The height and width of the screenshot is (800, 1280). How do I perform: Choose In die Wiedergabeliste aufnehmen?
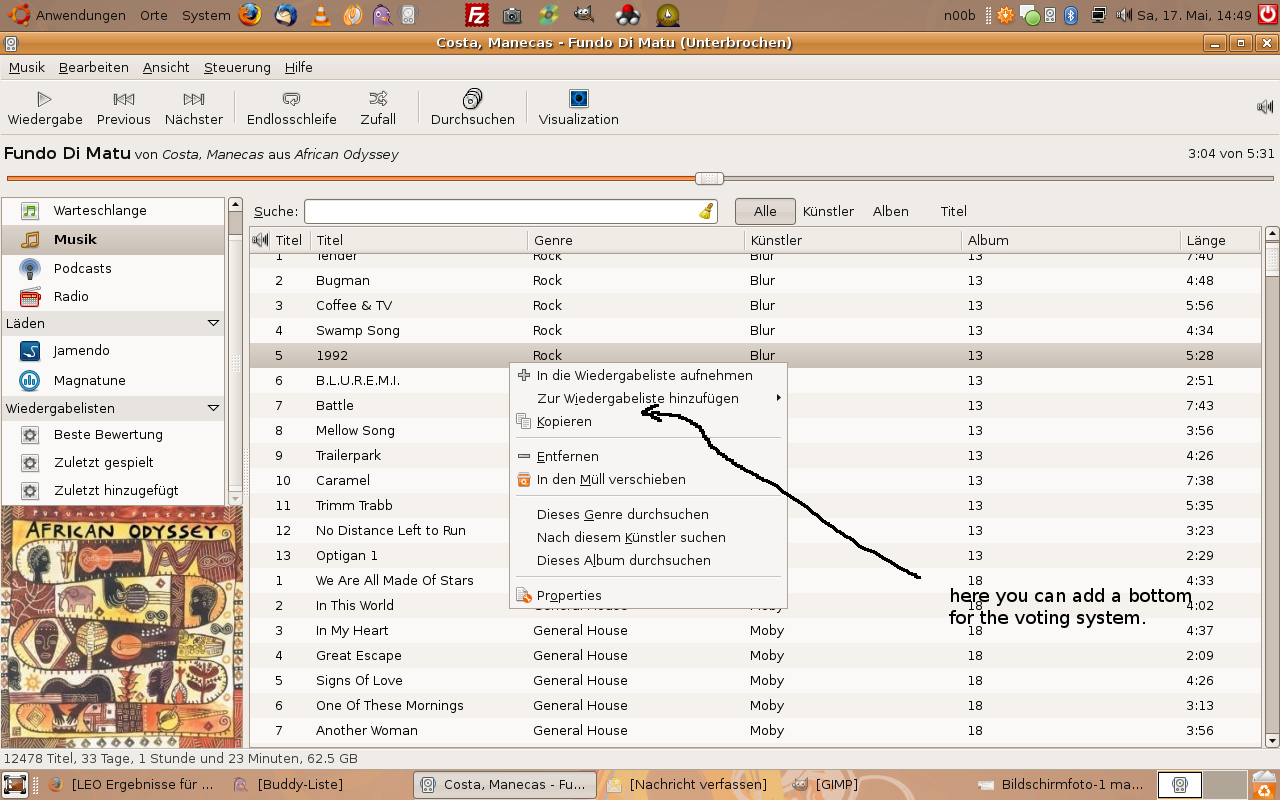click(x=648, y=376)
